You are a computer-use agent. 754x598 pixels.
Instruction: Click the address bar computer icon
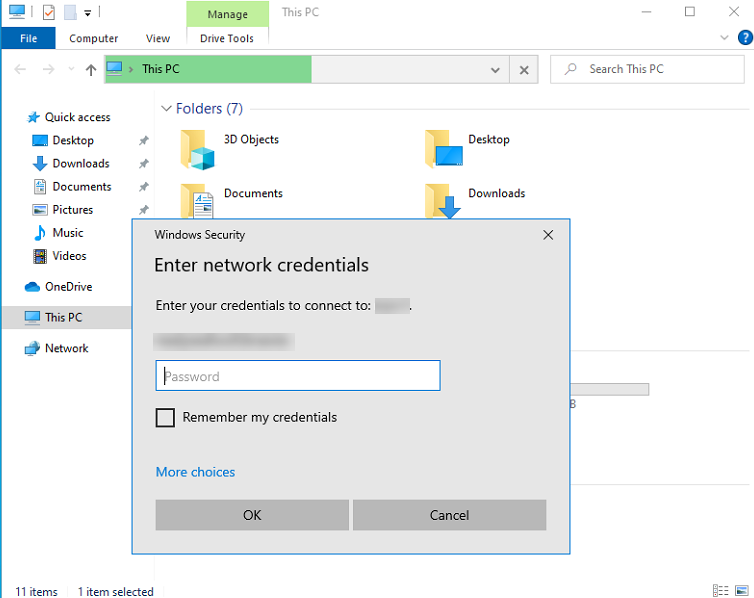114,69
